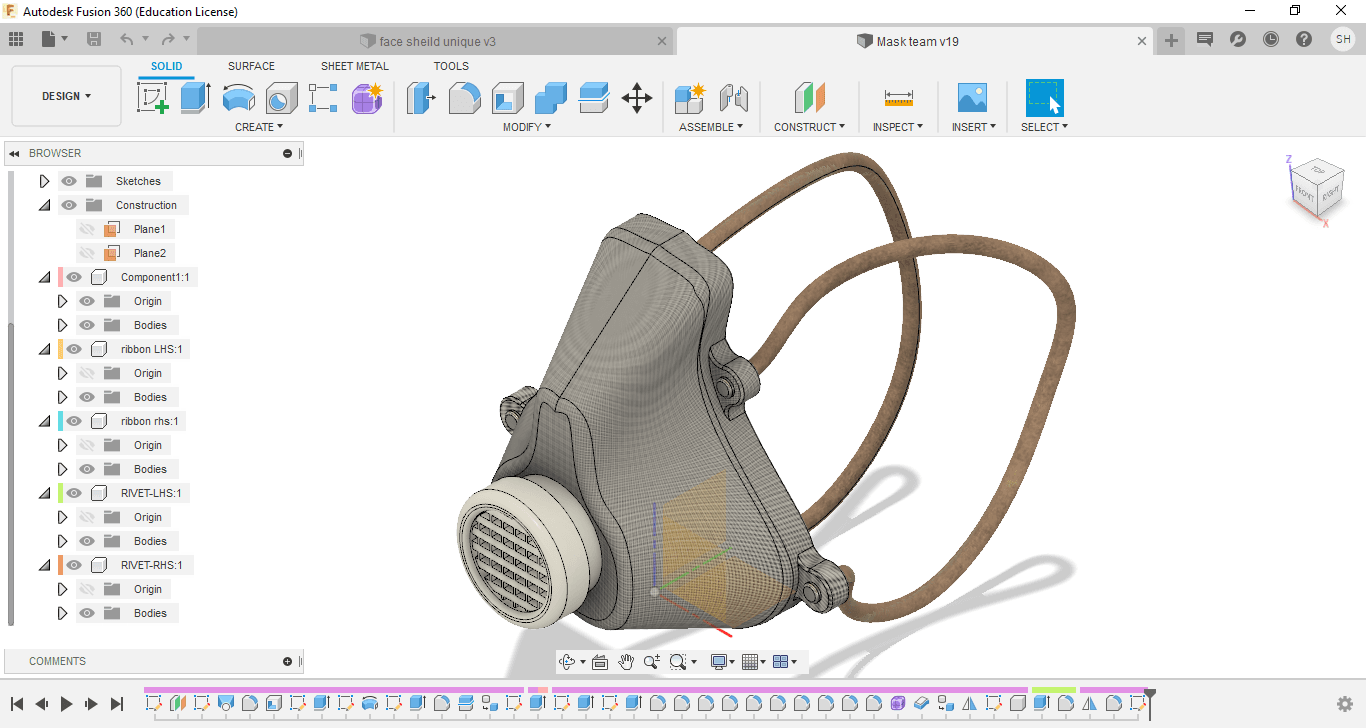The width and height of the screenshot is (1366, 728).
Task: Save the document with Save icon
Action: (x=94, y=39)
